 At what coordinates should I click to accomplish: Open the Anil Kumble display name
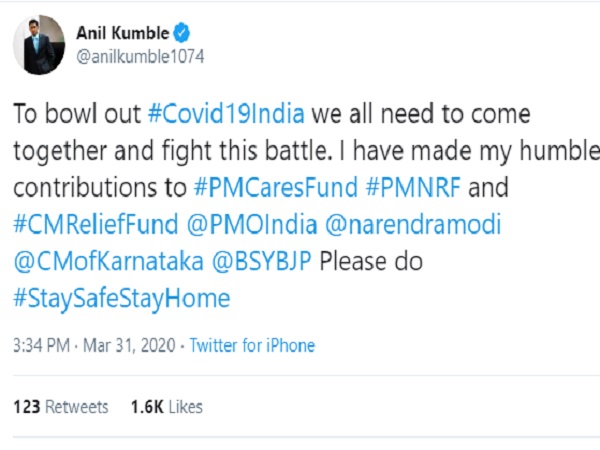122,33
